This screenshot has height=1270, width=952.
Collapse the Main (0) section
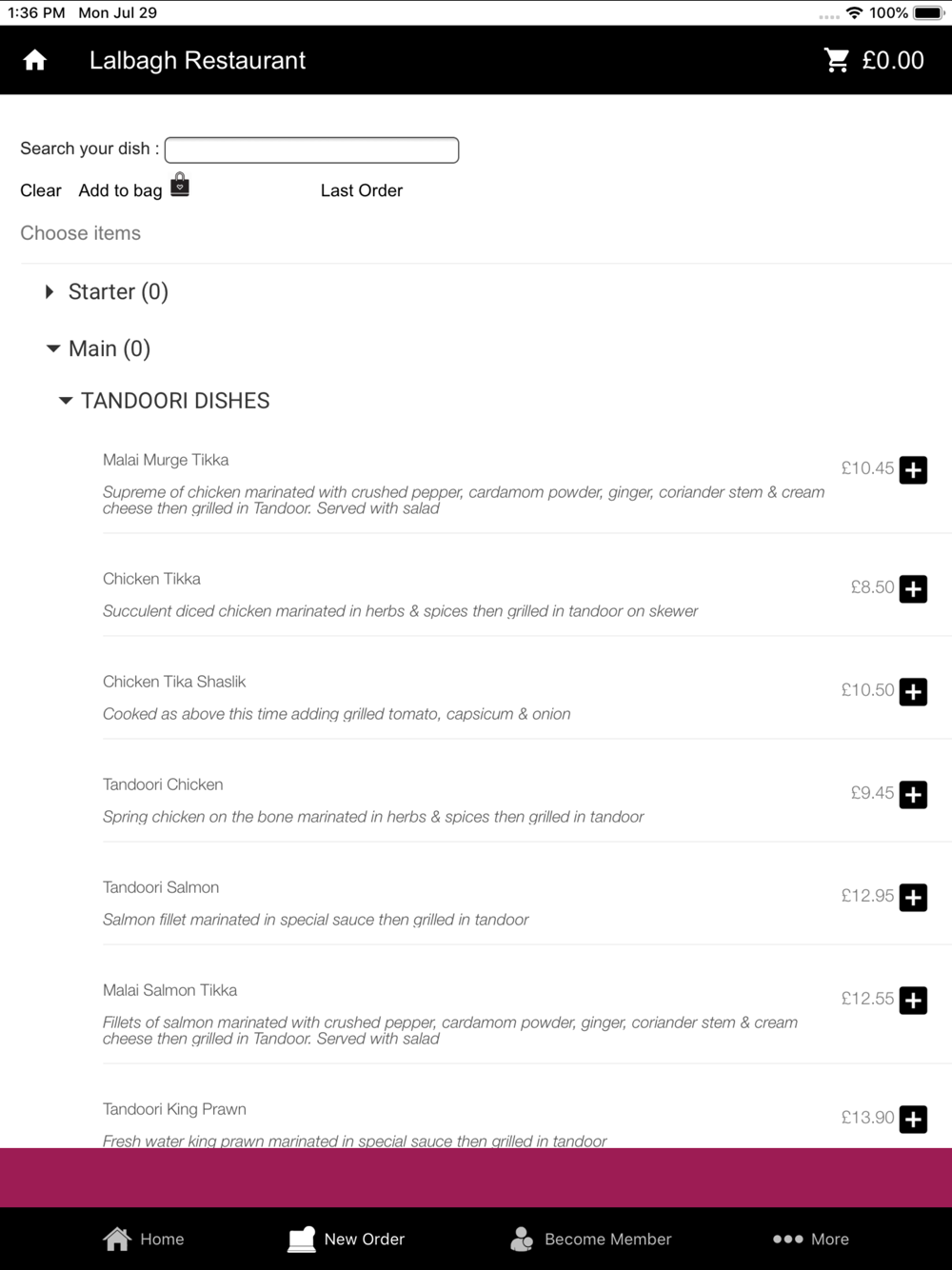pos(98,349)
